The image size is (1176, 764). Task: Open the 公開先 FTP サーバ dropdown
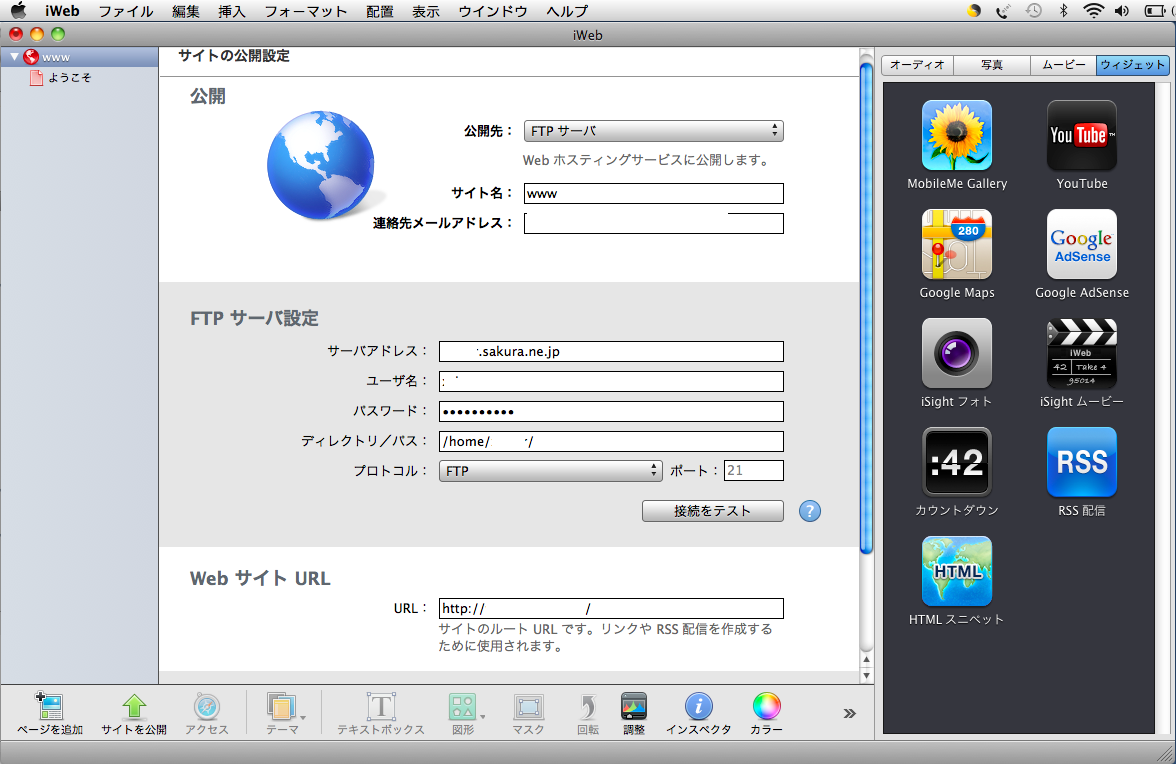click(x=653, y=131)
